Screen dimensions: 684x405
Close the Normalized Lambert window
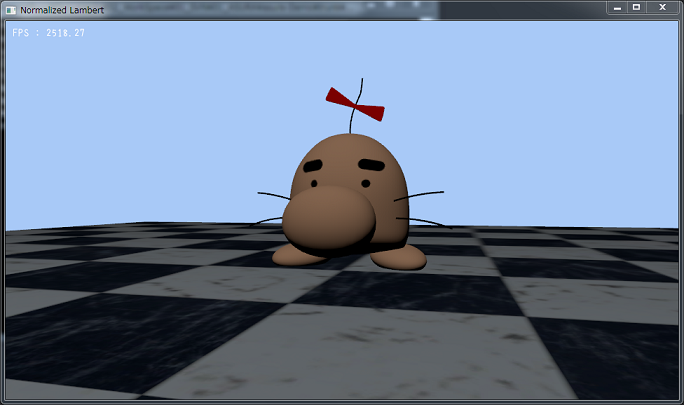pyautogui.click(x=662, y=7)
